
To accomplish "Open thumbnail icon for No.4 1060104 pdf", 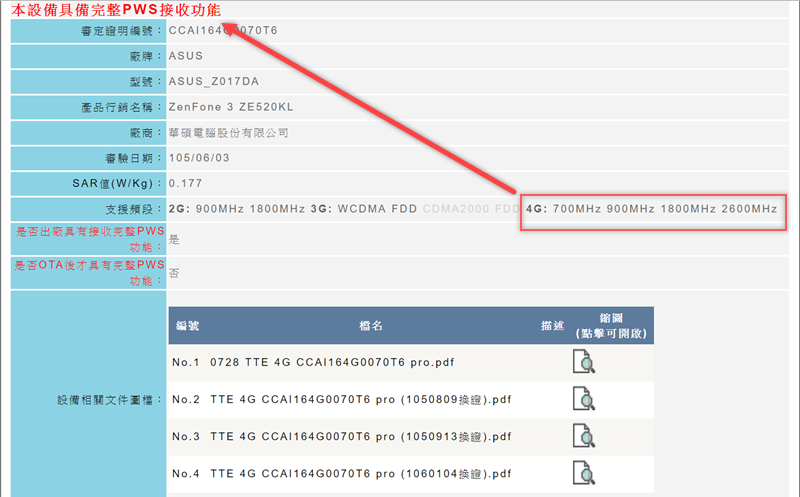I will [584, 473].
